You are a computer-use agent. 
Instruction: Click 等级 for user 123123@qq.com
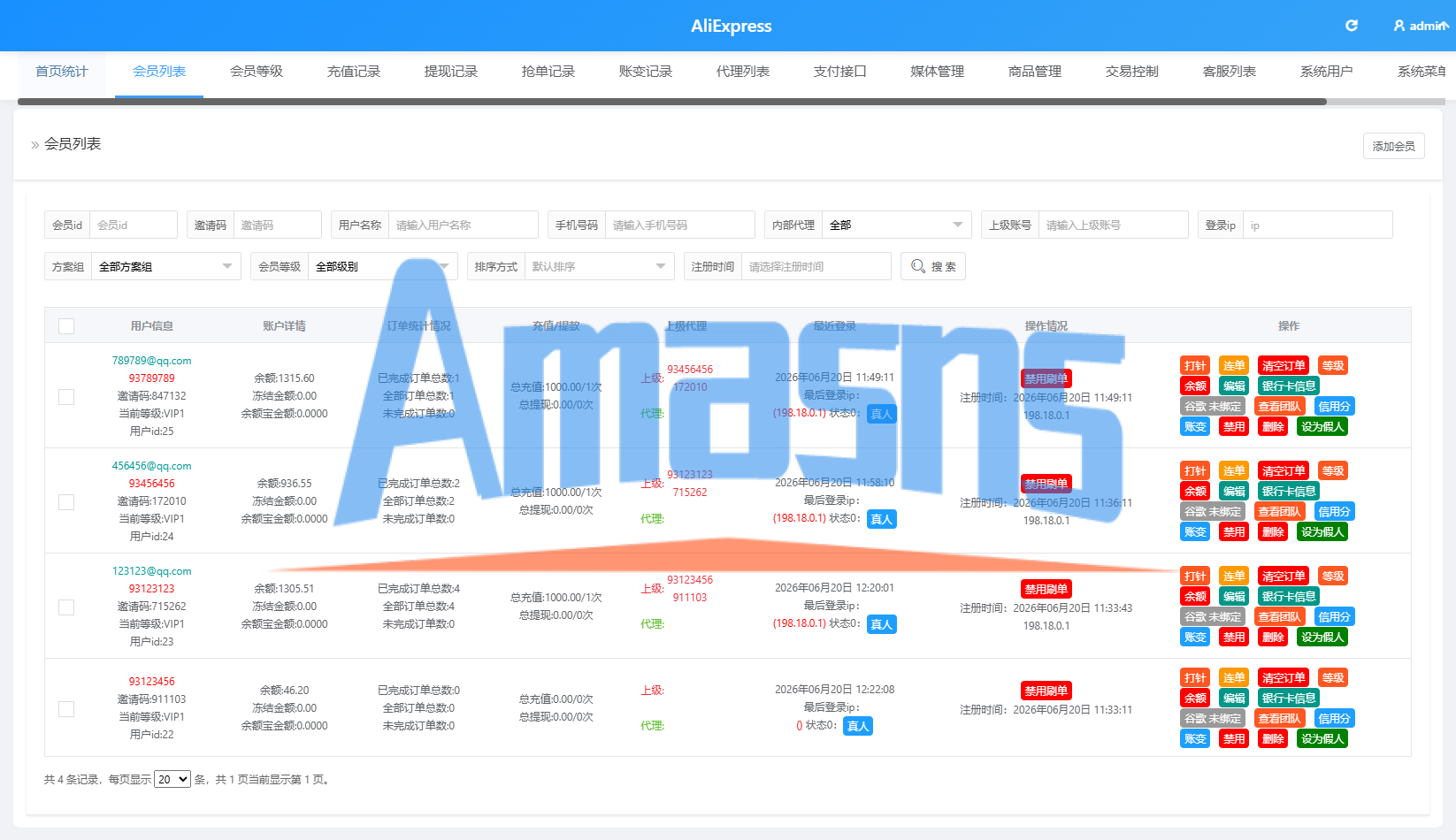(1333, 577)
